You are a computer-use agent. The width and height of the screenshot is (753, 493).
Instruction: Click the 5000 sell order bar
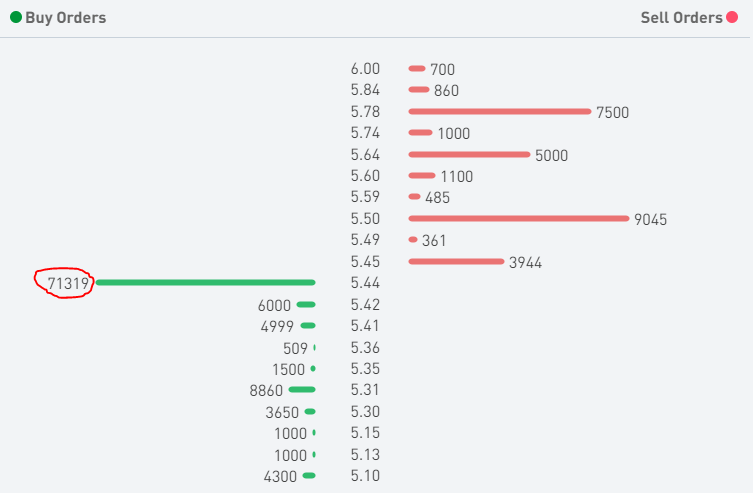pyautogui.click(x=468, y=154)
